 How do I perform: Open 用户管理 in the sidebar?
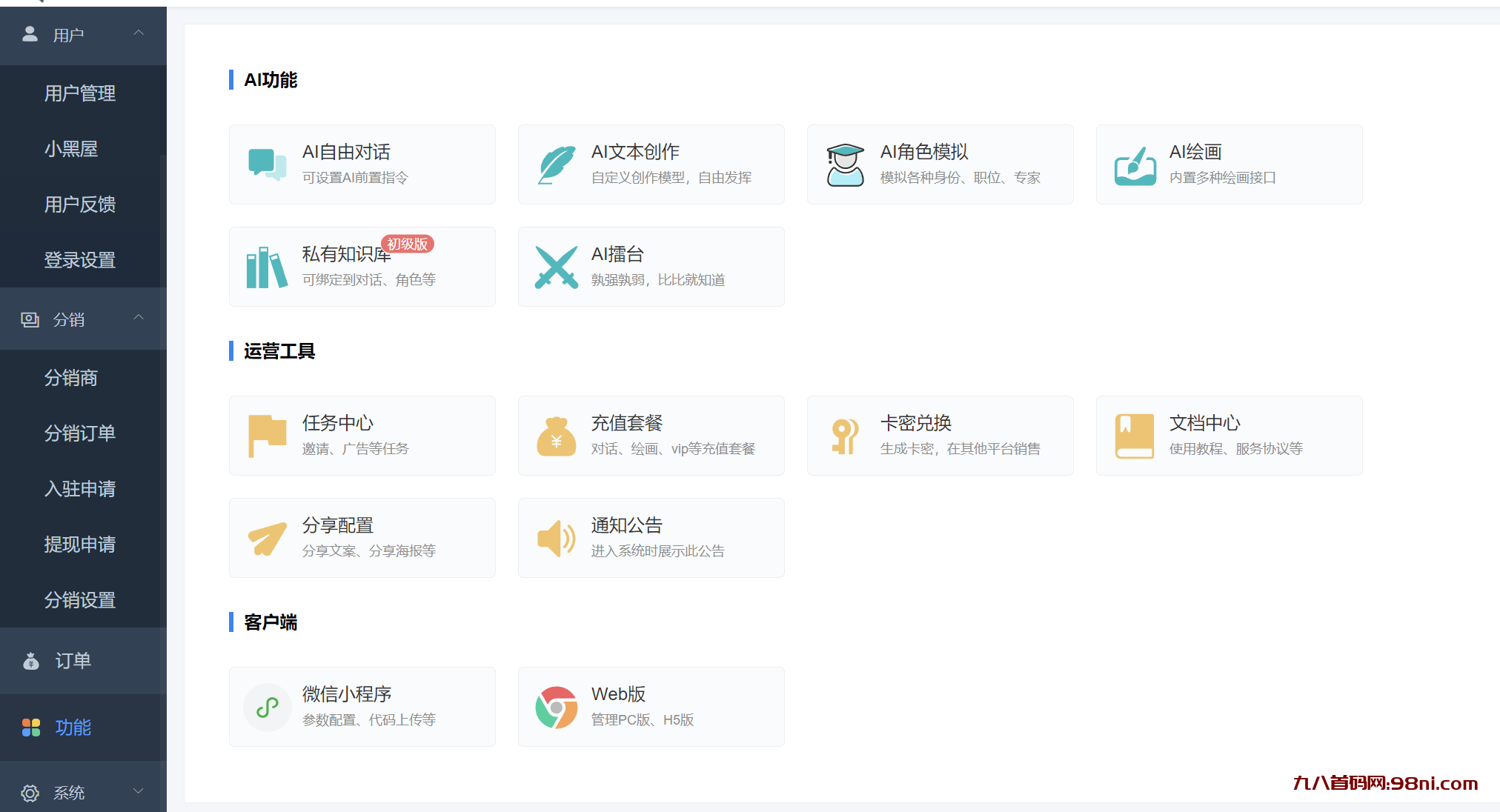click(80, 93)
